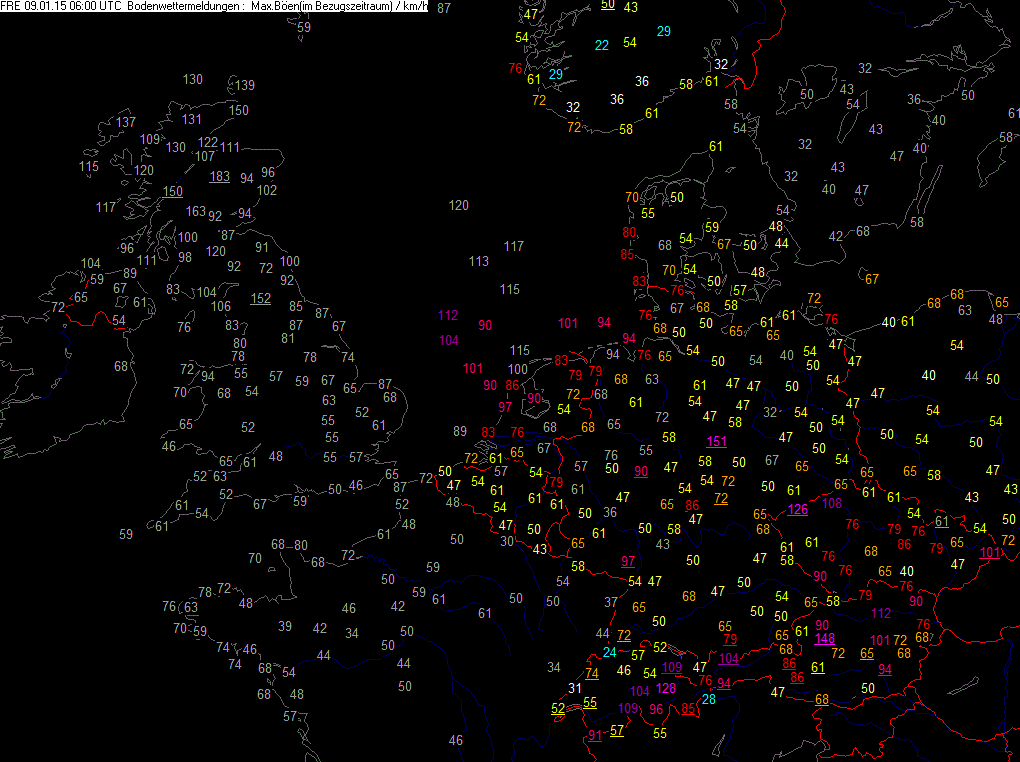Click the underlined 183 gust value in Scotland
The height and width of the screenshot is (762, 1020).
(219, 176)
